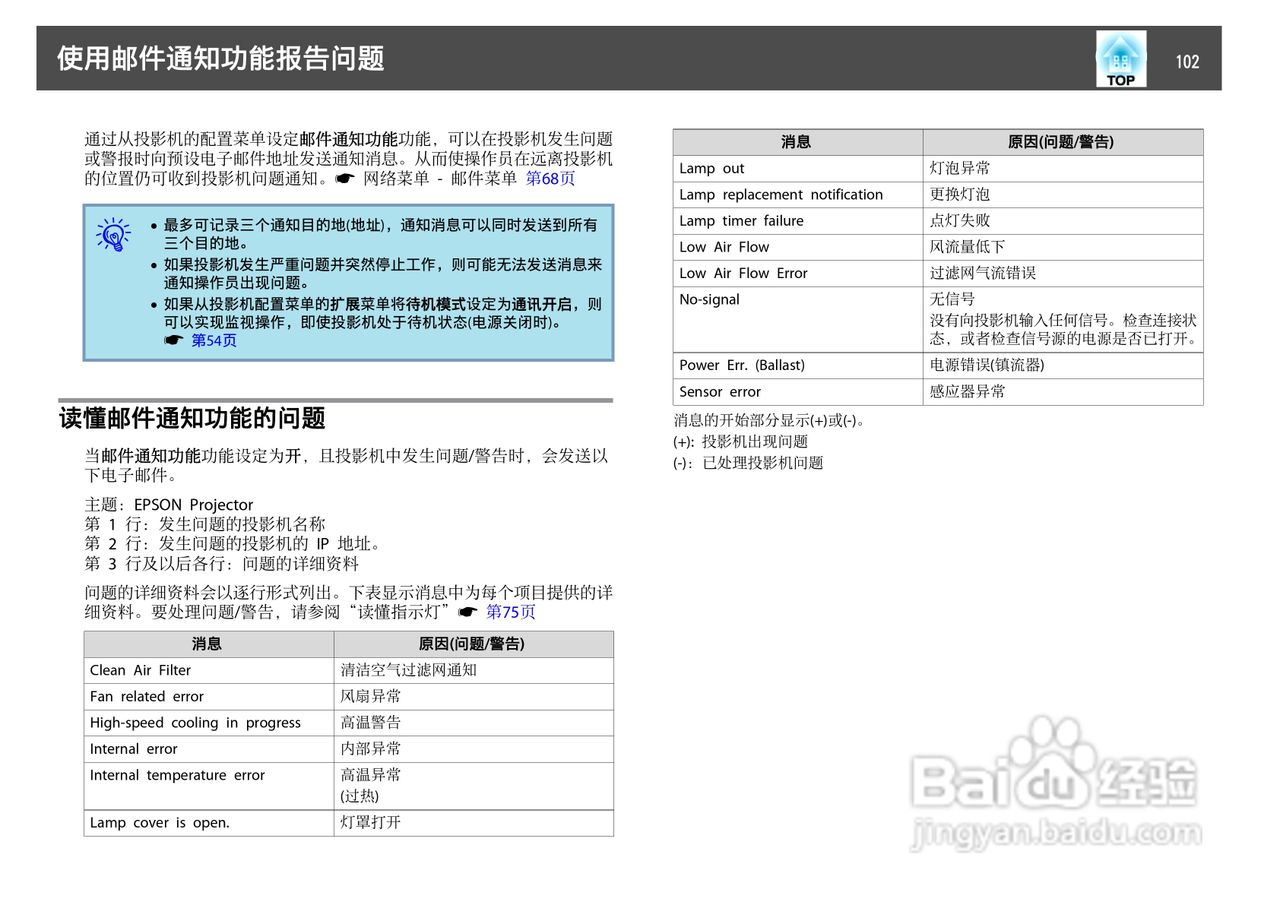Viewport: 1280px width, 905px height.
Task: Click the pointer hand icon before 第75页
Action: (x=471, y=611)
